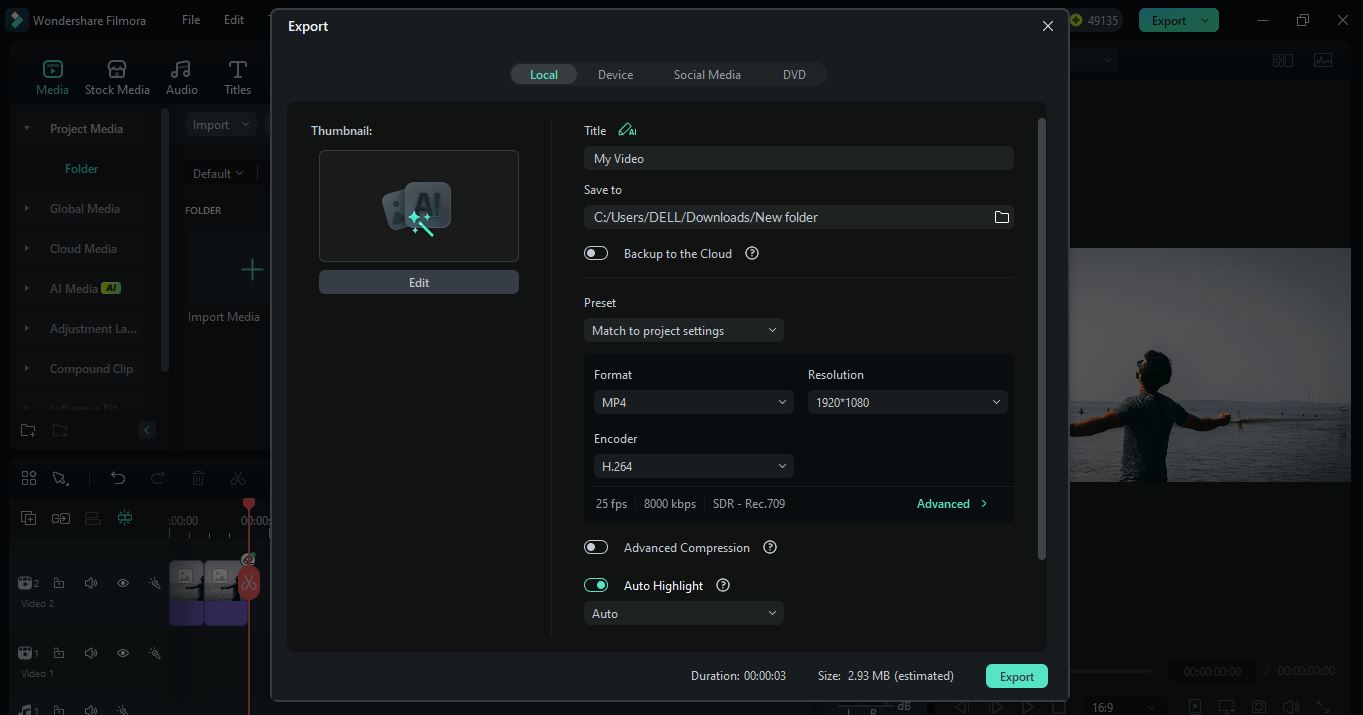This screenshot has height=715, width=1363.
Task: Click the Title input field My Video
Action: 799,158
